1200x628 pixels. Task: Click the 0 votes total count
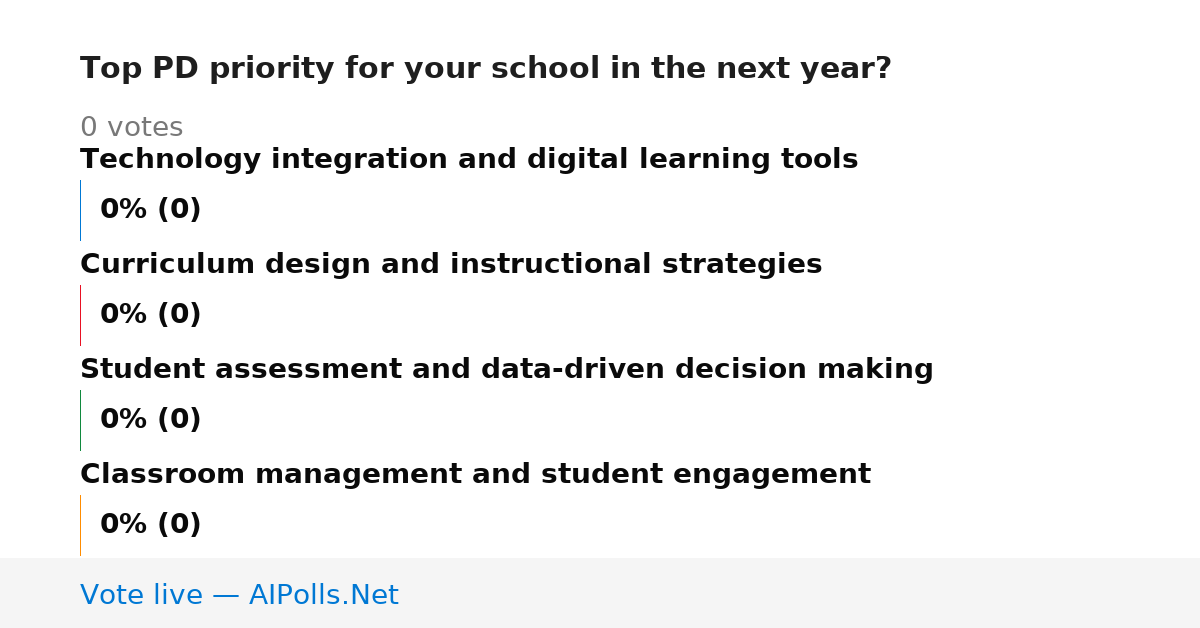click(x=131, y=128)
